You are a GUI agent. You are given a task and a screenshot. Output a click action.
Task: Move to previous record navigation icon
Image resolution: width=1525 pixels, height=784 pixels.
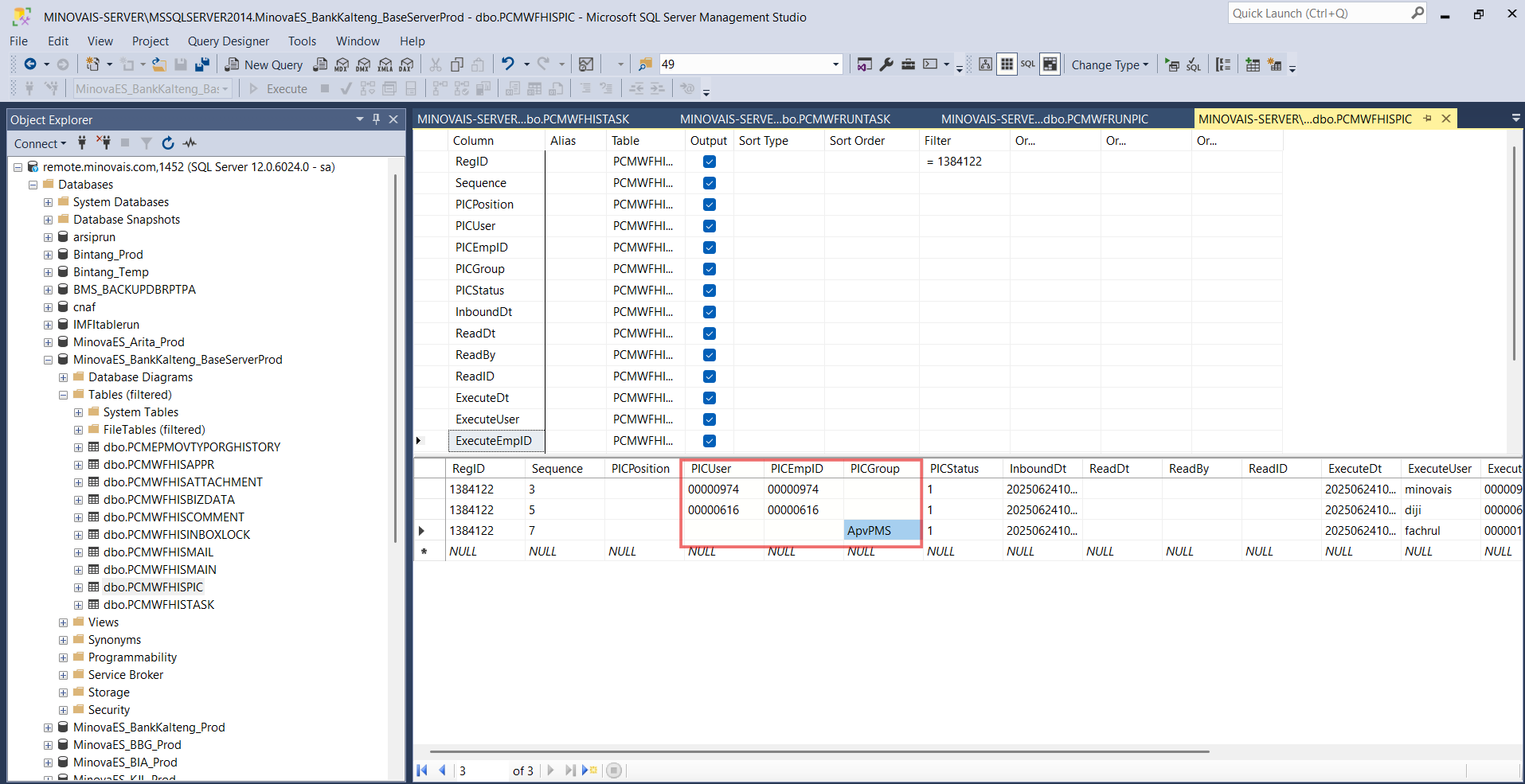442,770
